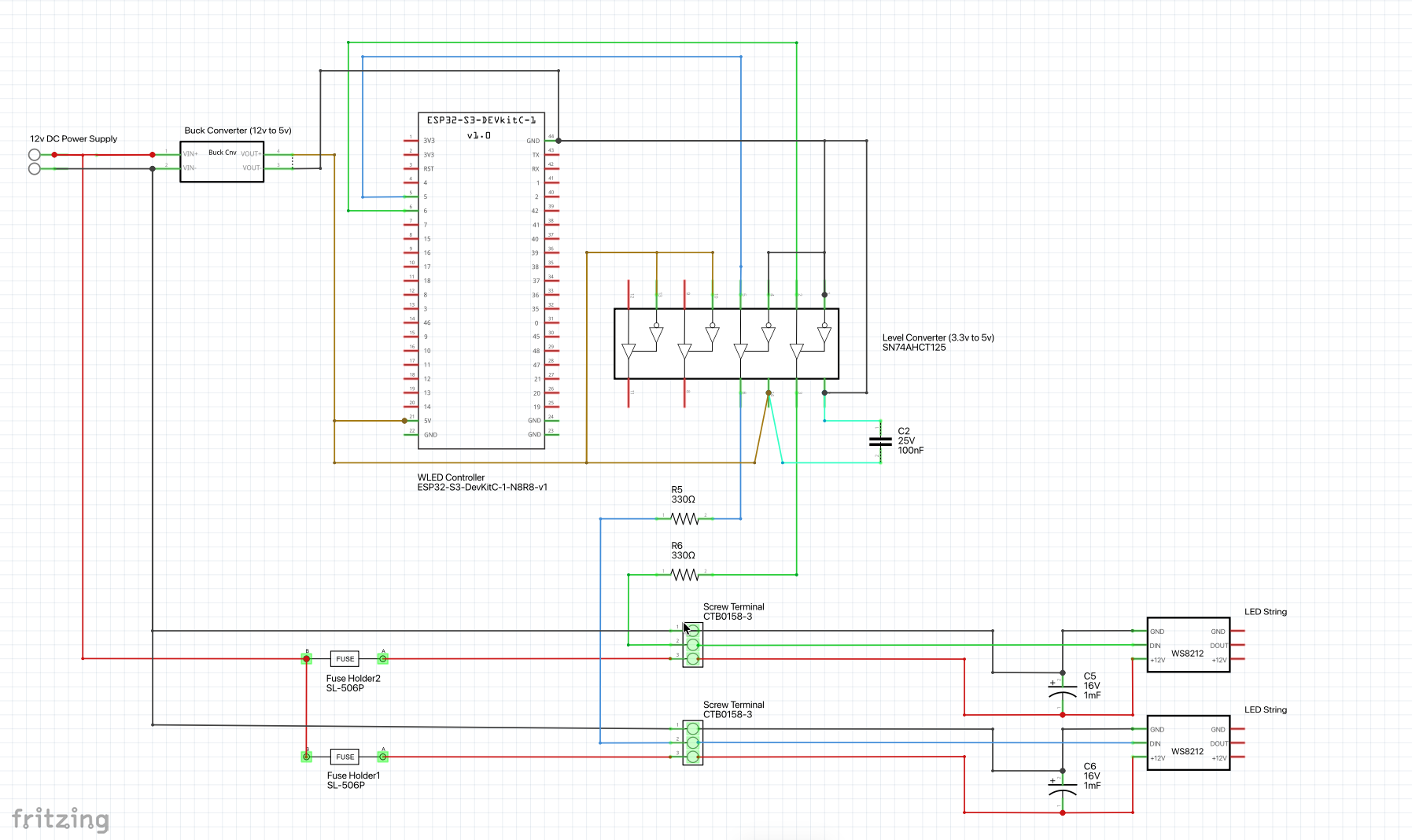1412x840 pixels.
Task: Select the "WLED Controller" text label
Action: (451, 477)
